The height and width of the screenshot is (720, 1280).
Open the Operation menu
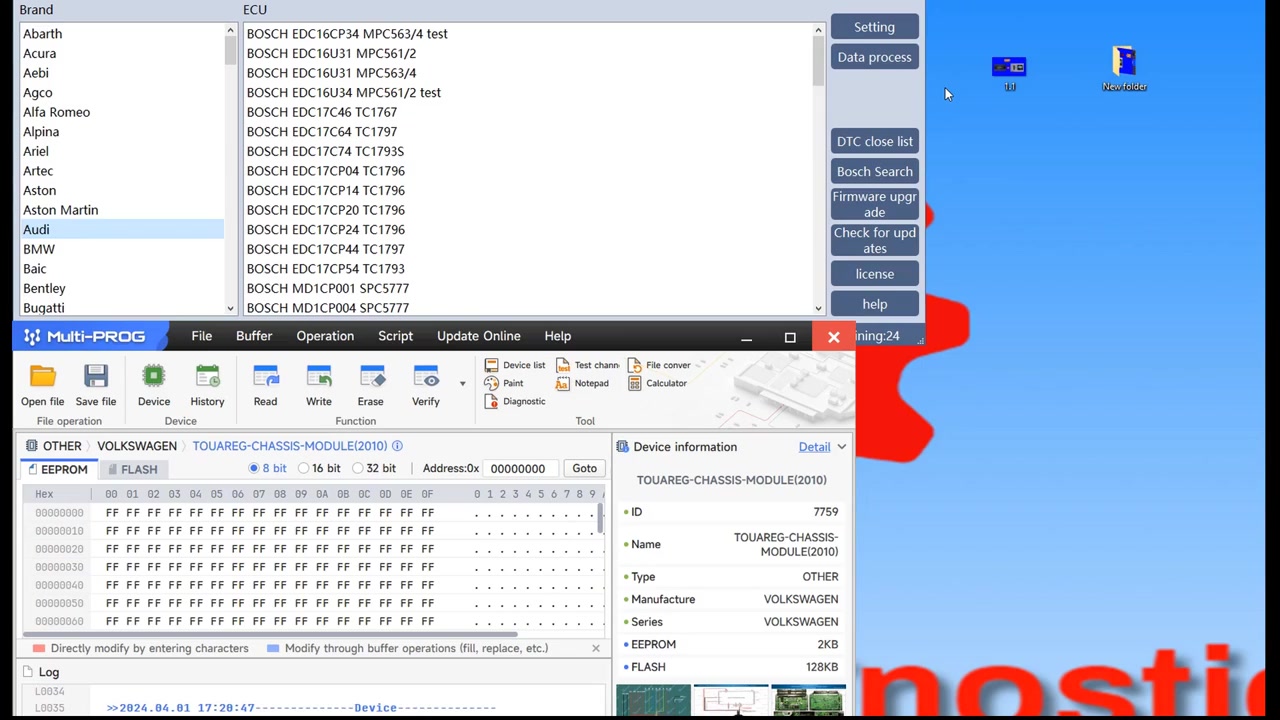click(325, 336)
